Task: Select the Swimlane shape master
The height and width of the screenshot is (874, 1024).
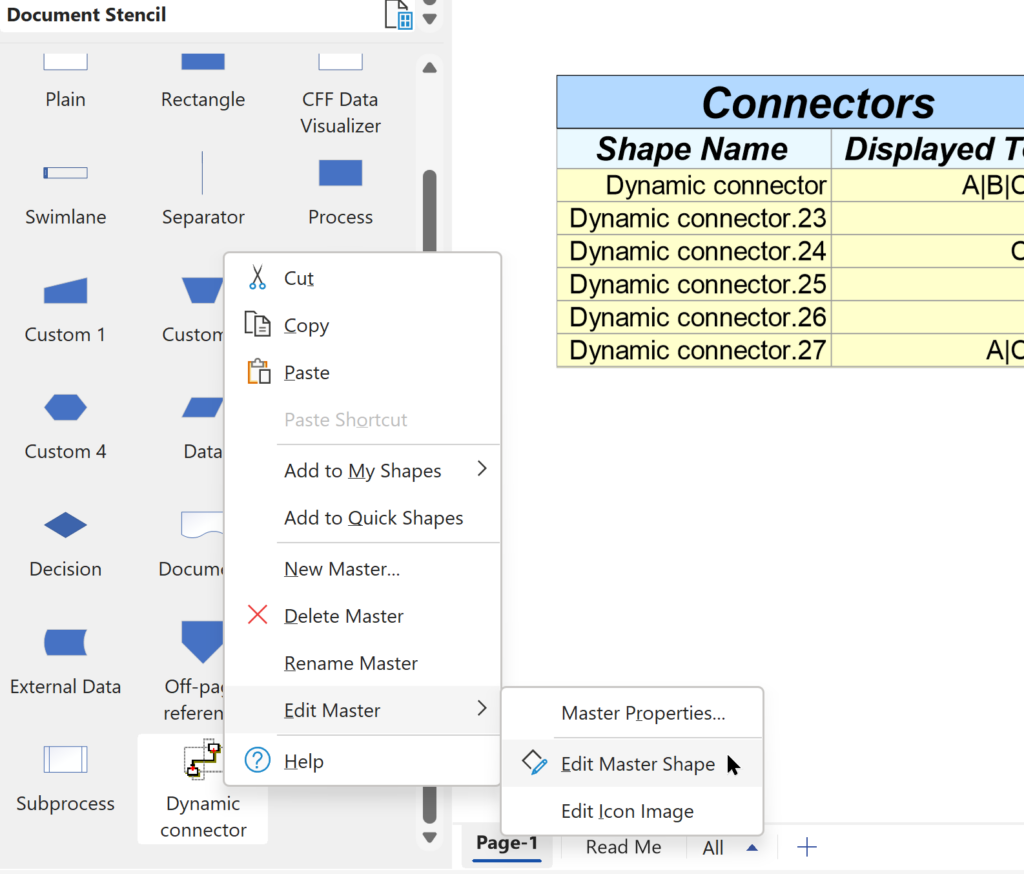Action: 64,172
